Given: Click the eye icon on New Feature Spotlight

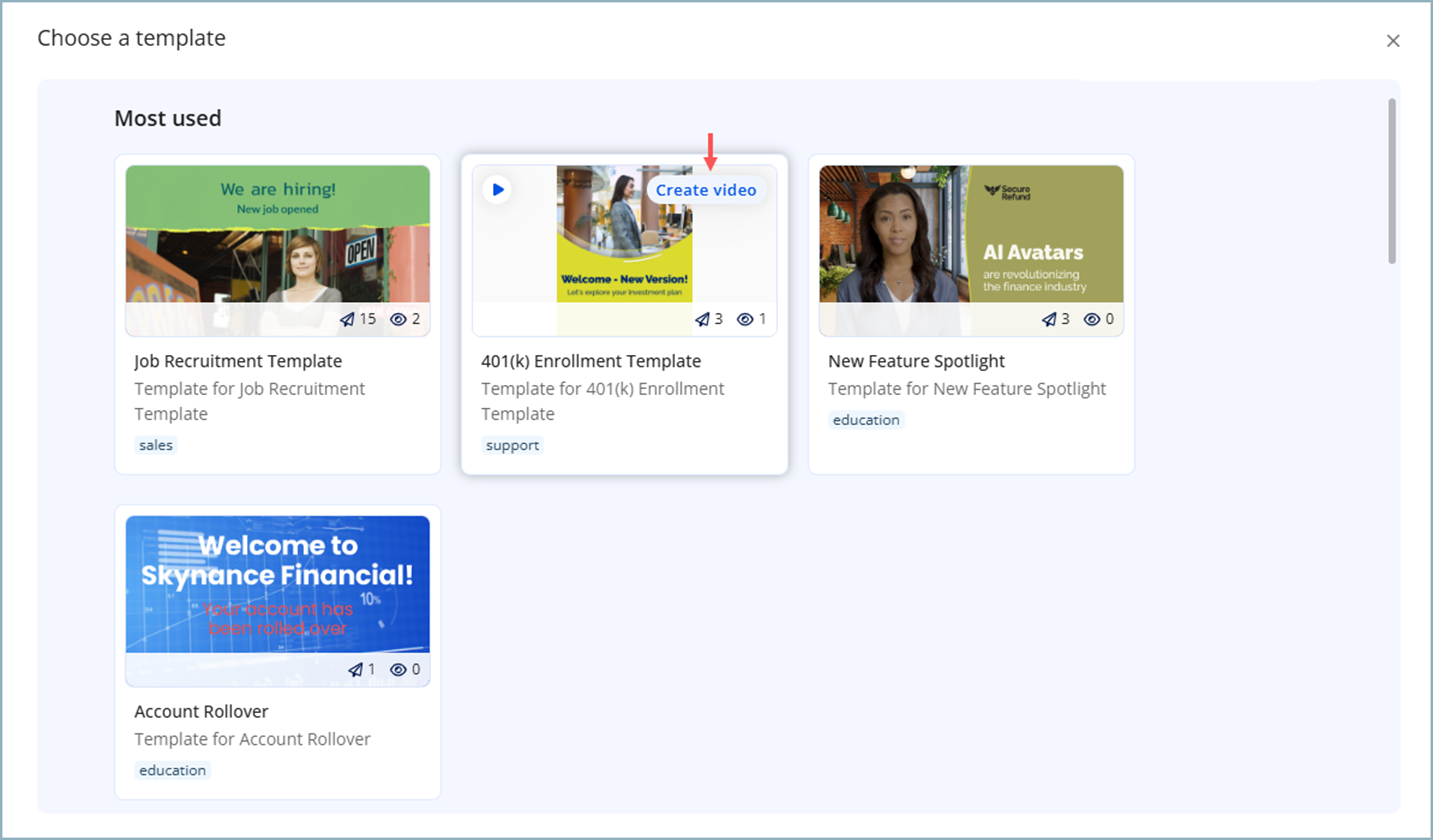Looking at the screenshot, I should tap(1092, 320).
